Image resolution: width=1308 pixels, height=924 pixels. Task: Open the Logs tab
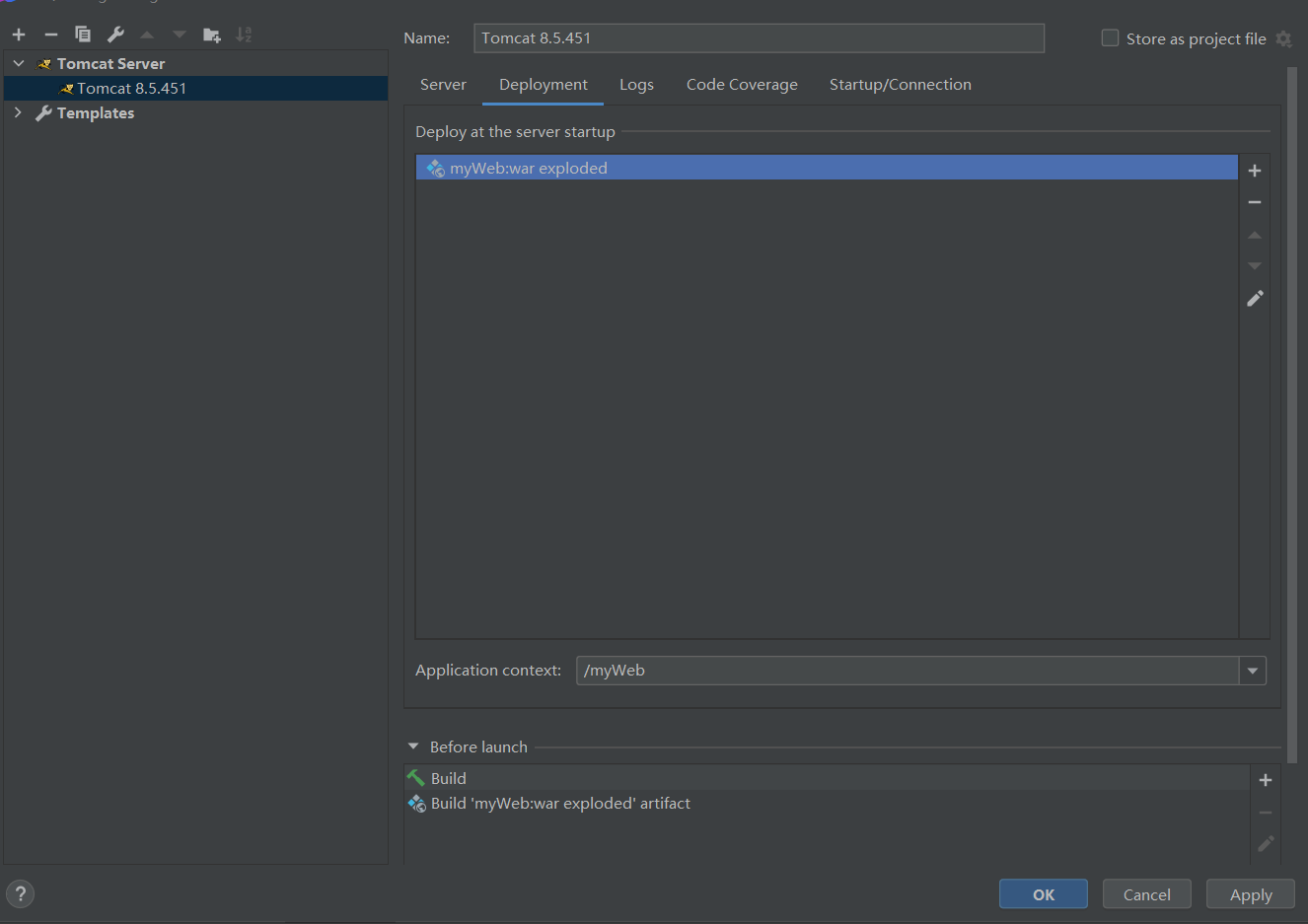click(636, 85)
